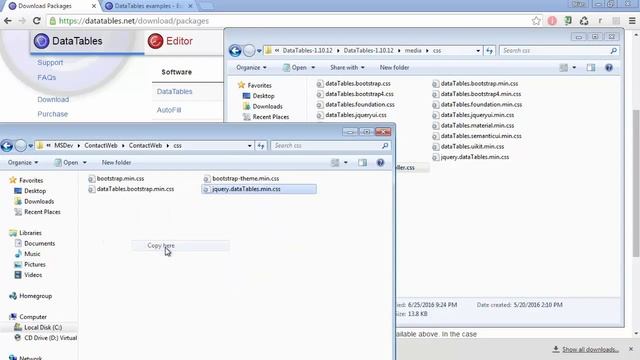Expand view options arrow in rear explorer
This screenshot has height=360, width=640.
[x=574, y=68]
